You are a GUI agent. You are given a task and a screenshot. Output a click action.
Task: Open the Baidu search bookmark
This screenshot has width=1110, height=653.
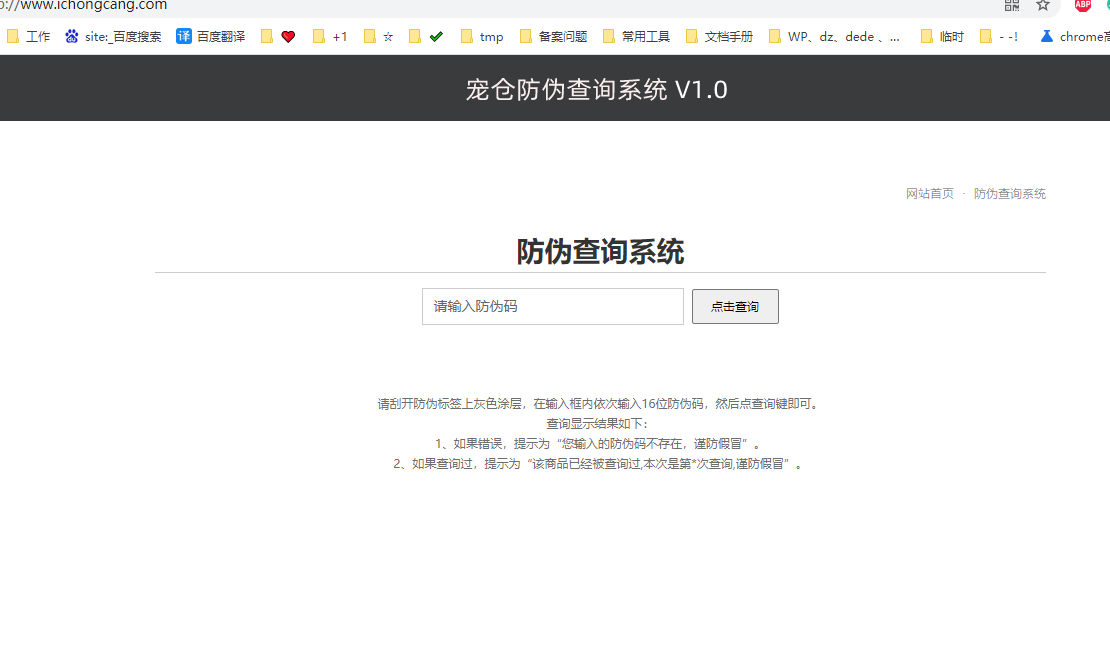coord(113,37)
